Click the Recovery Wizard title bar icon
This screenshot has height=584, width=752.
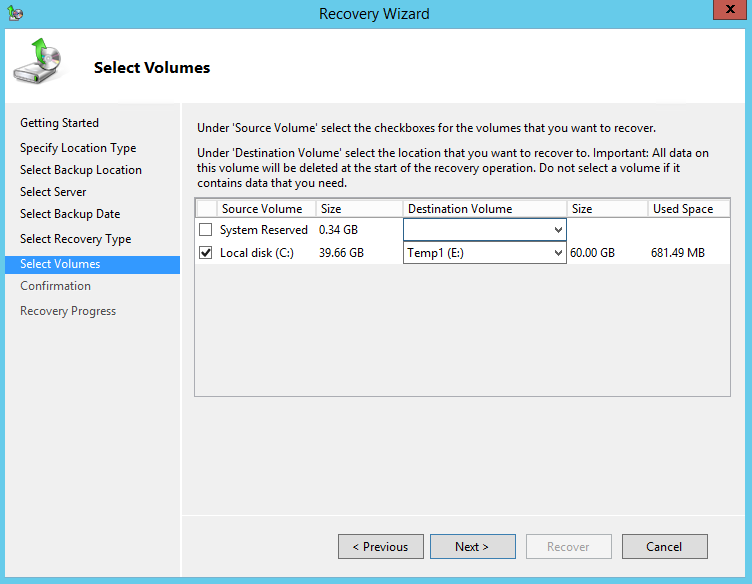(16, 14)
